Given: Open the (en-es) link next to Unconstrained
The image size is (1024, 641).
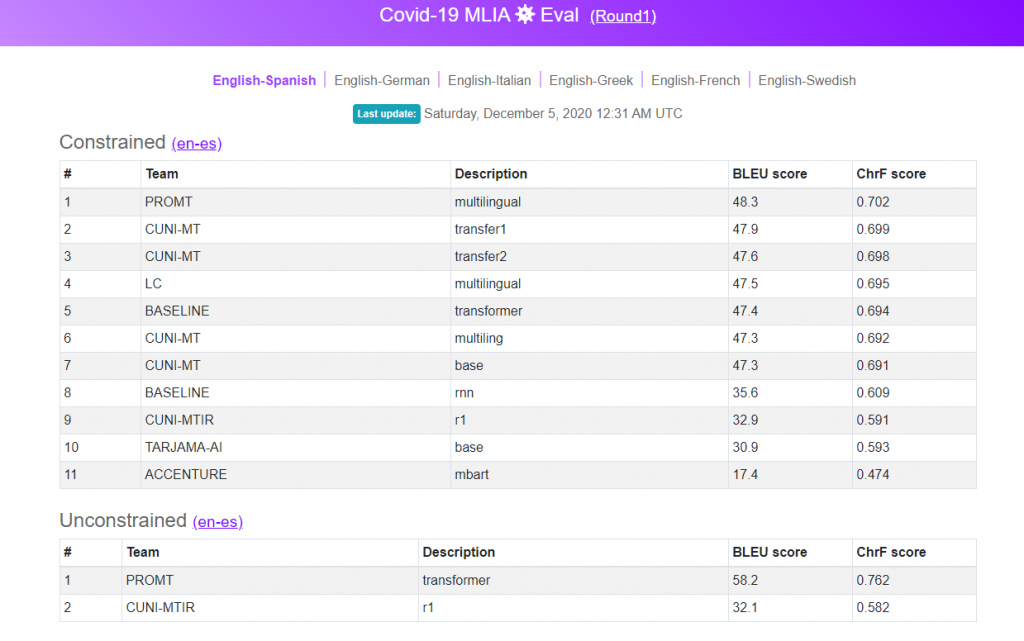Looking at the screenshot, I should 217,522.
